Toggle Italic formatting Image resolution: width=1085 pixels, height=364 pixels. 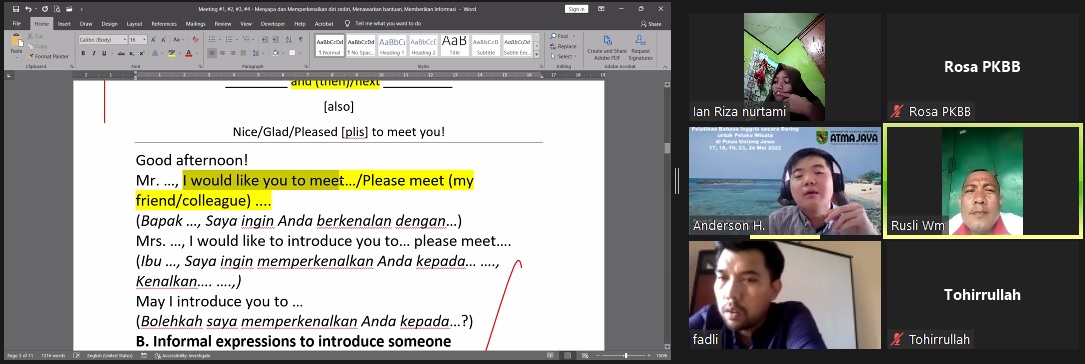point(94,53)
